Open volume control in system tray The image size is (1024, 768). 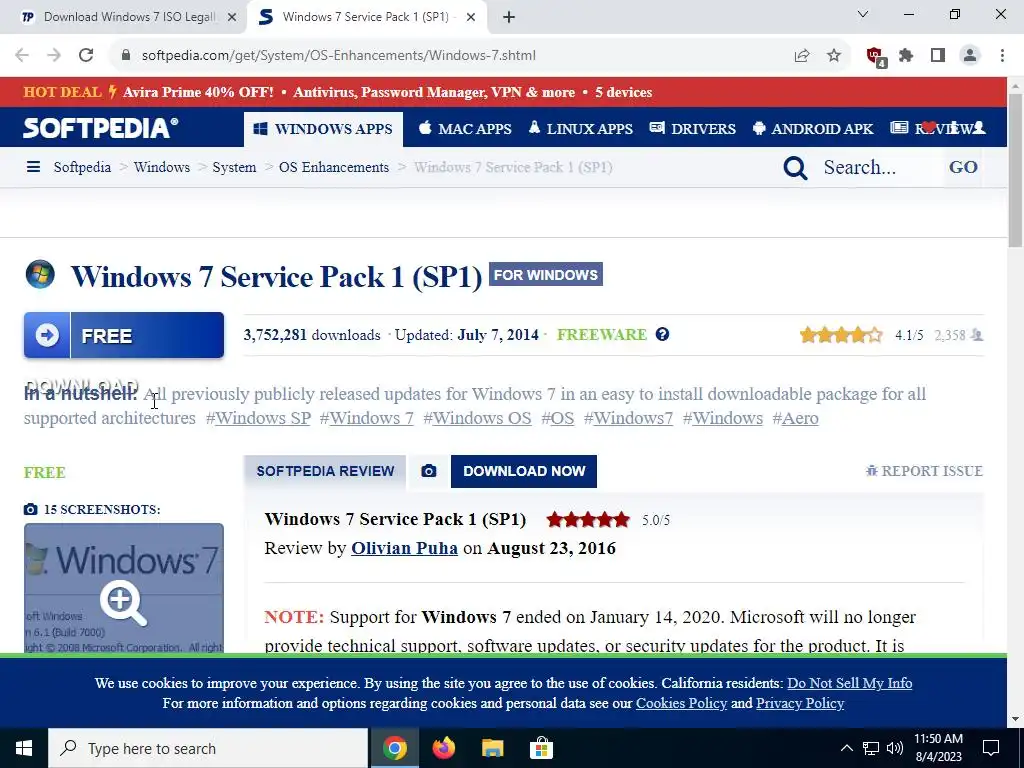coord(895,748)
